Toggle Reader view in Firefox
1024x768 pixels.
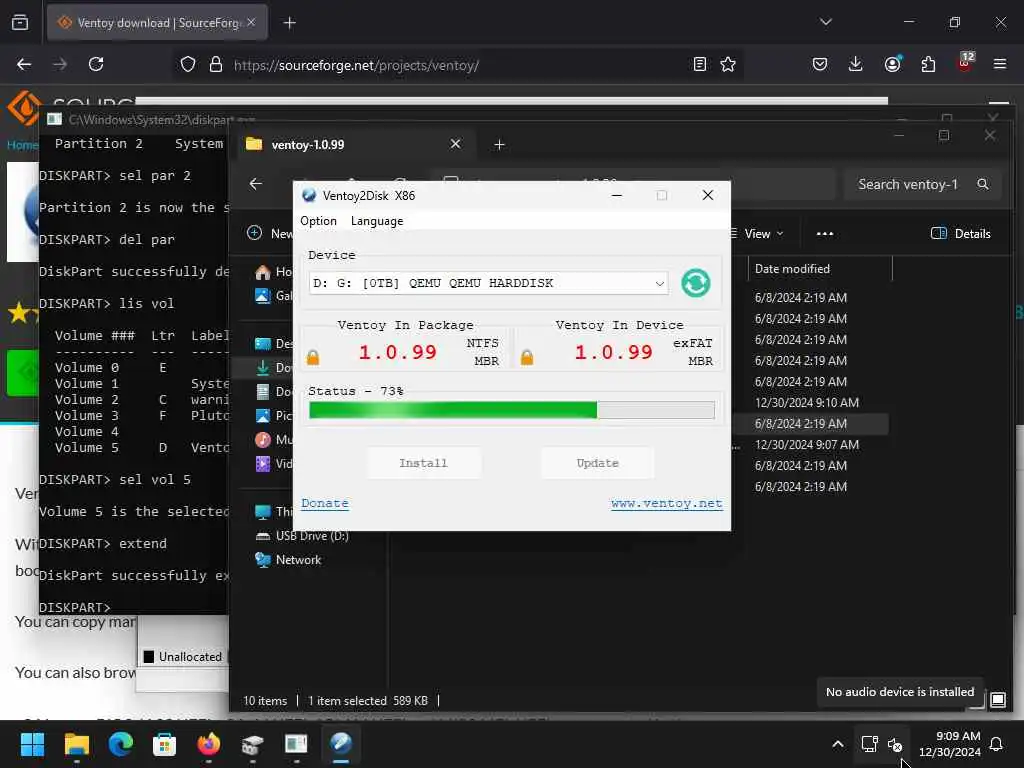tap(699, 64)
